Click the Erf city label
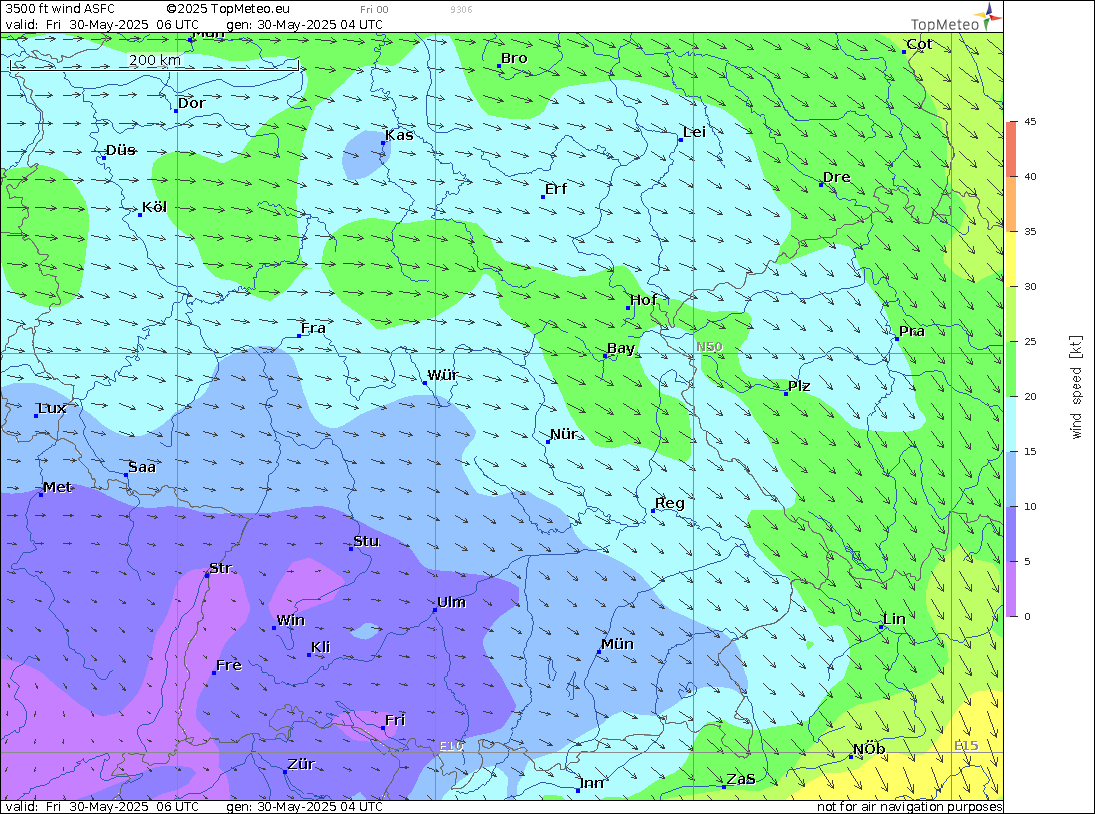The image size is (1095, 814). 556,189
